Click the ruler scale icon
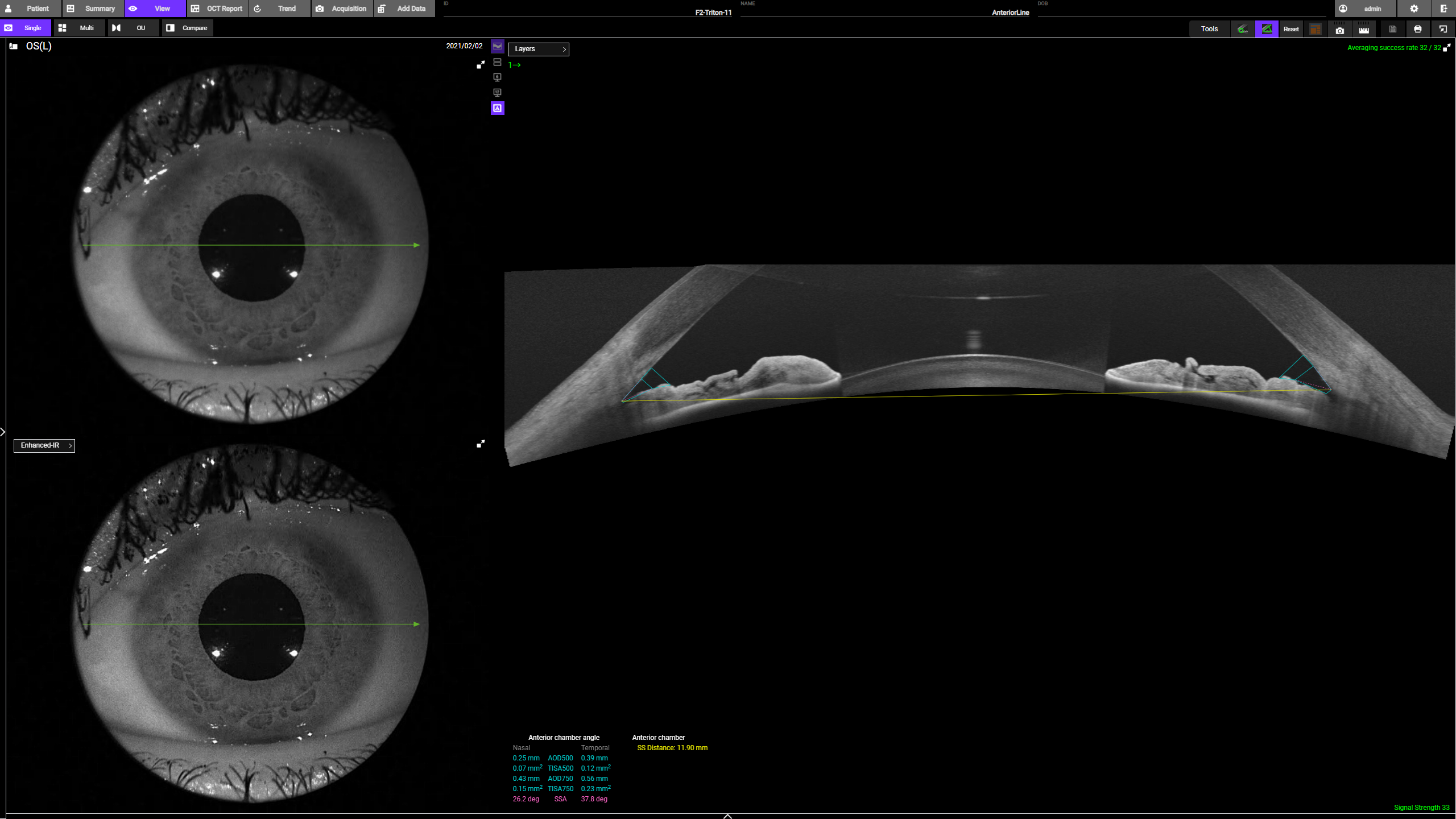Screen dimensions: 1456x819 click(x=1364, y=29)
